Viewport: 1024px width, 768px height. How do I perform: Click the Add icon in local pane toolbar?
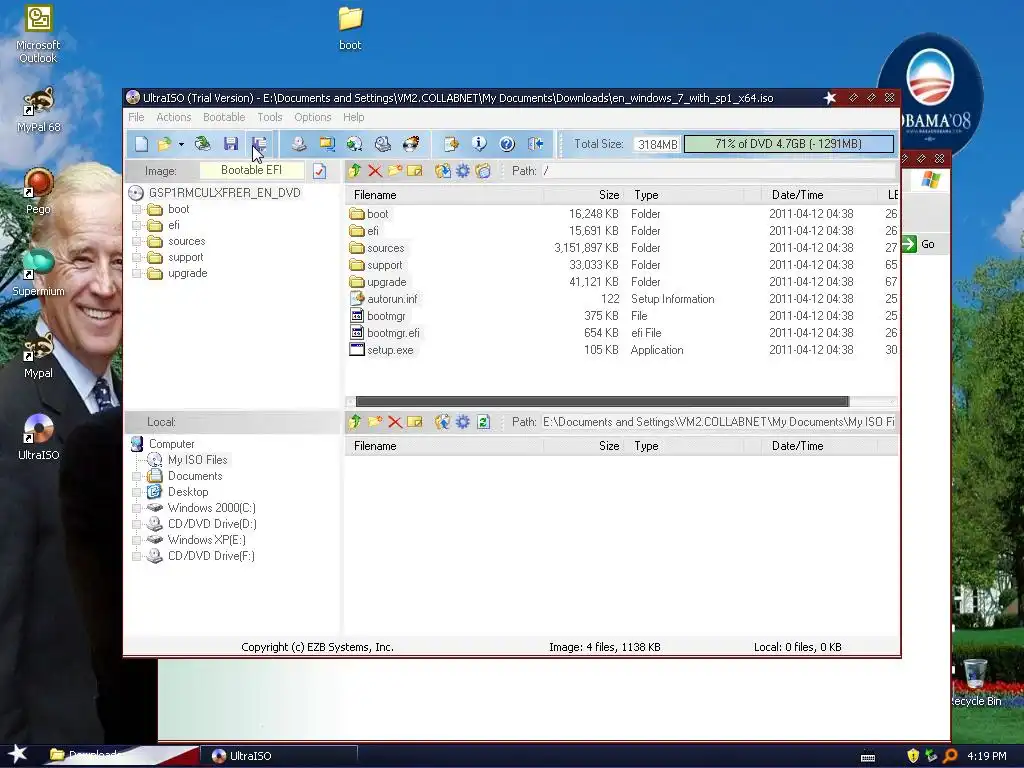(x=443, y=422)
